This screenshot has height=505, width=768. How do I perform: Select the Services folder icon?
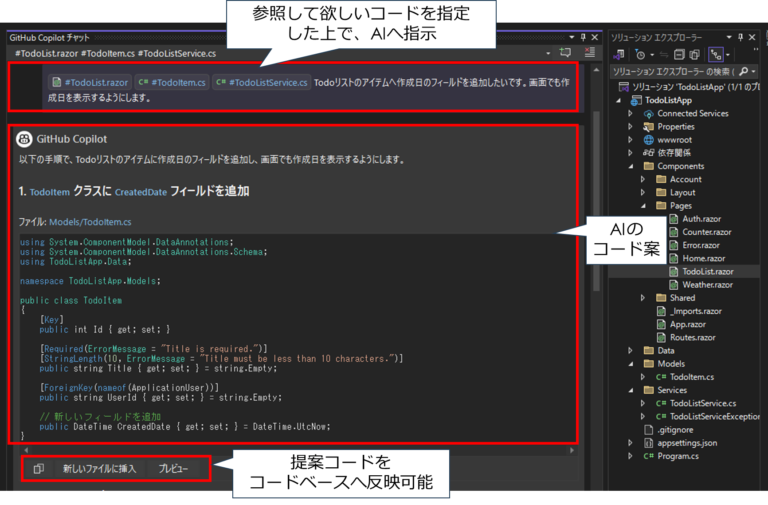(x=648, y=390)
